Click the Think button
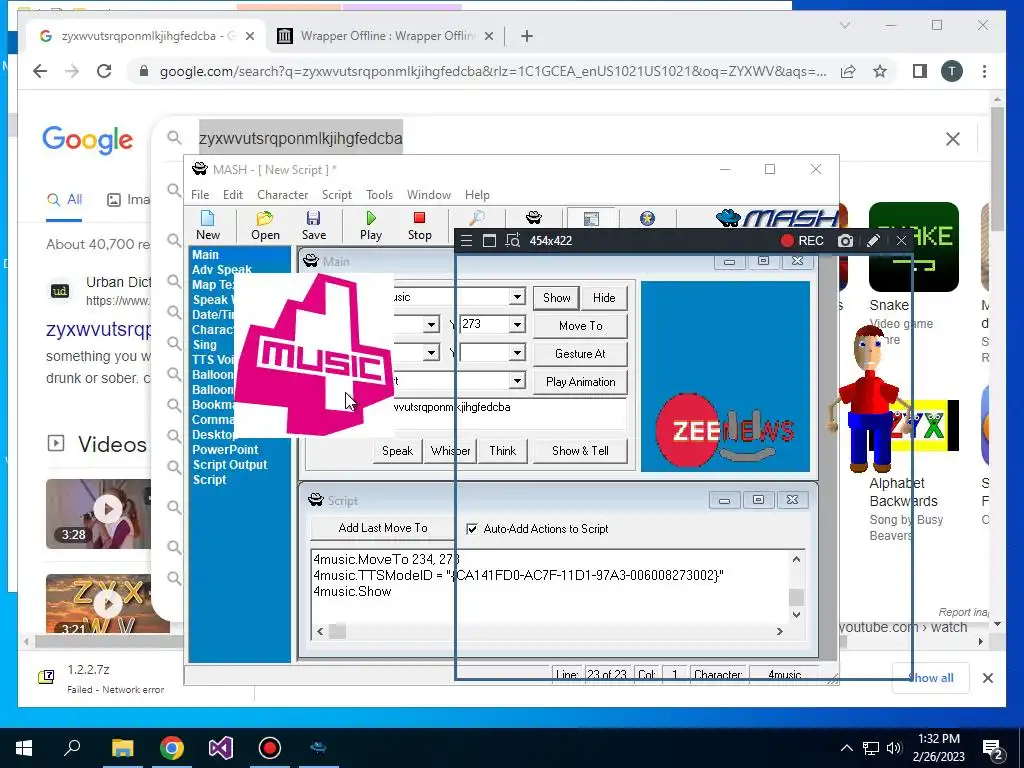Viewport: 1024px width, 768px height. click(502, 451)
